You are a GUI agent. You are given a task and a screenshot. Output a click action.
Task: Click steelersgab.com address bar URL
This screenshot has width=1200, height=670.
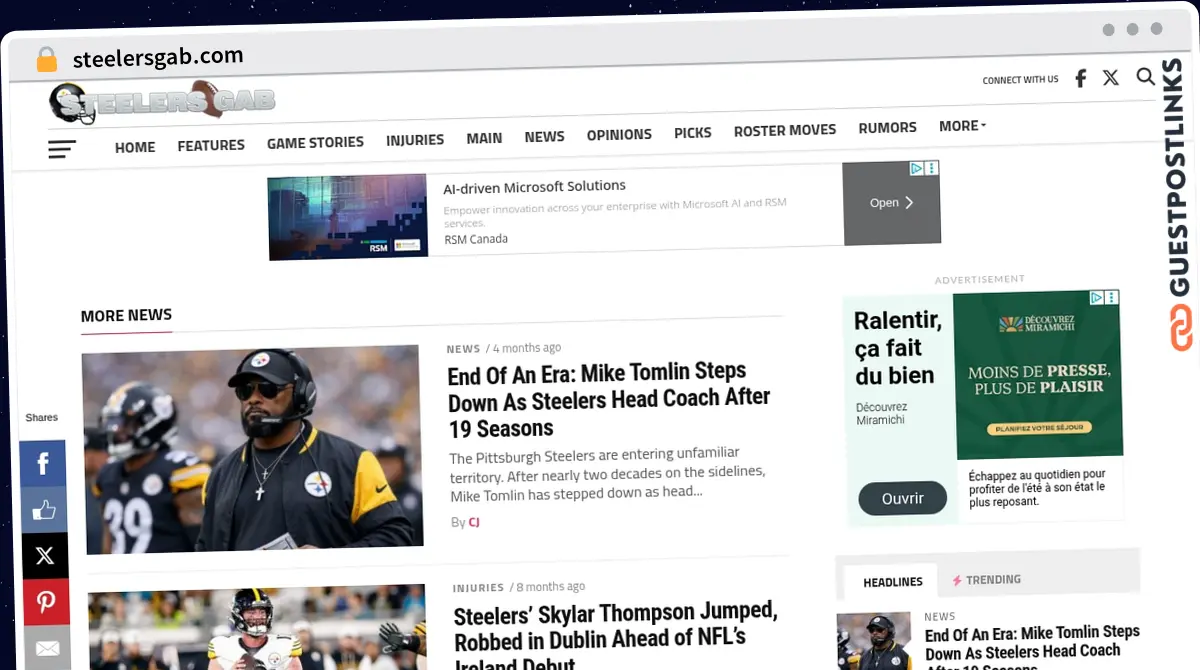point(158,58)
